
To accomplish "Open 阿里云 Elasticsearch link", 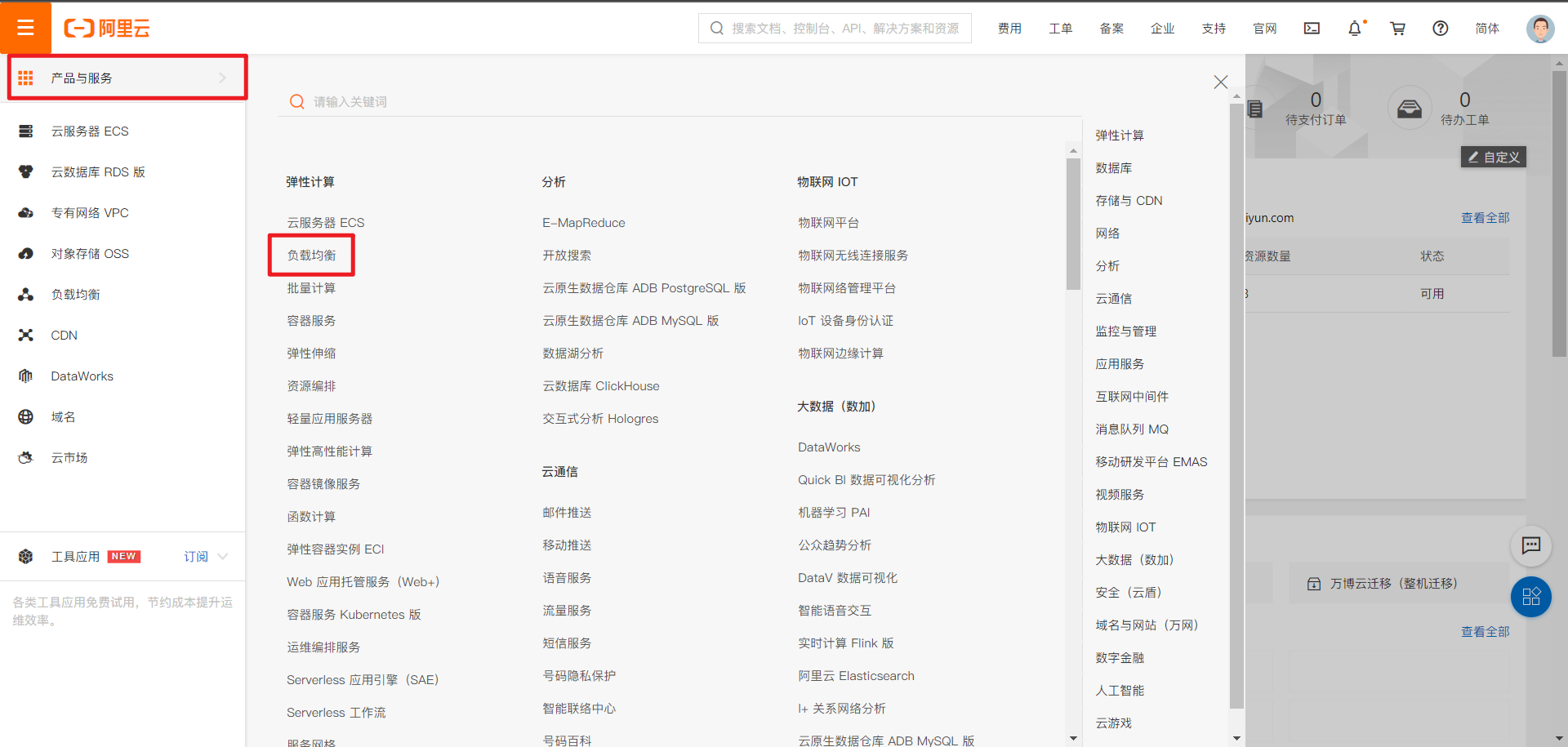I will coord(856,676).
